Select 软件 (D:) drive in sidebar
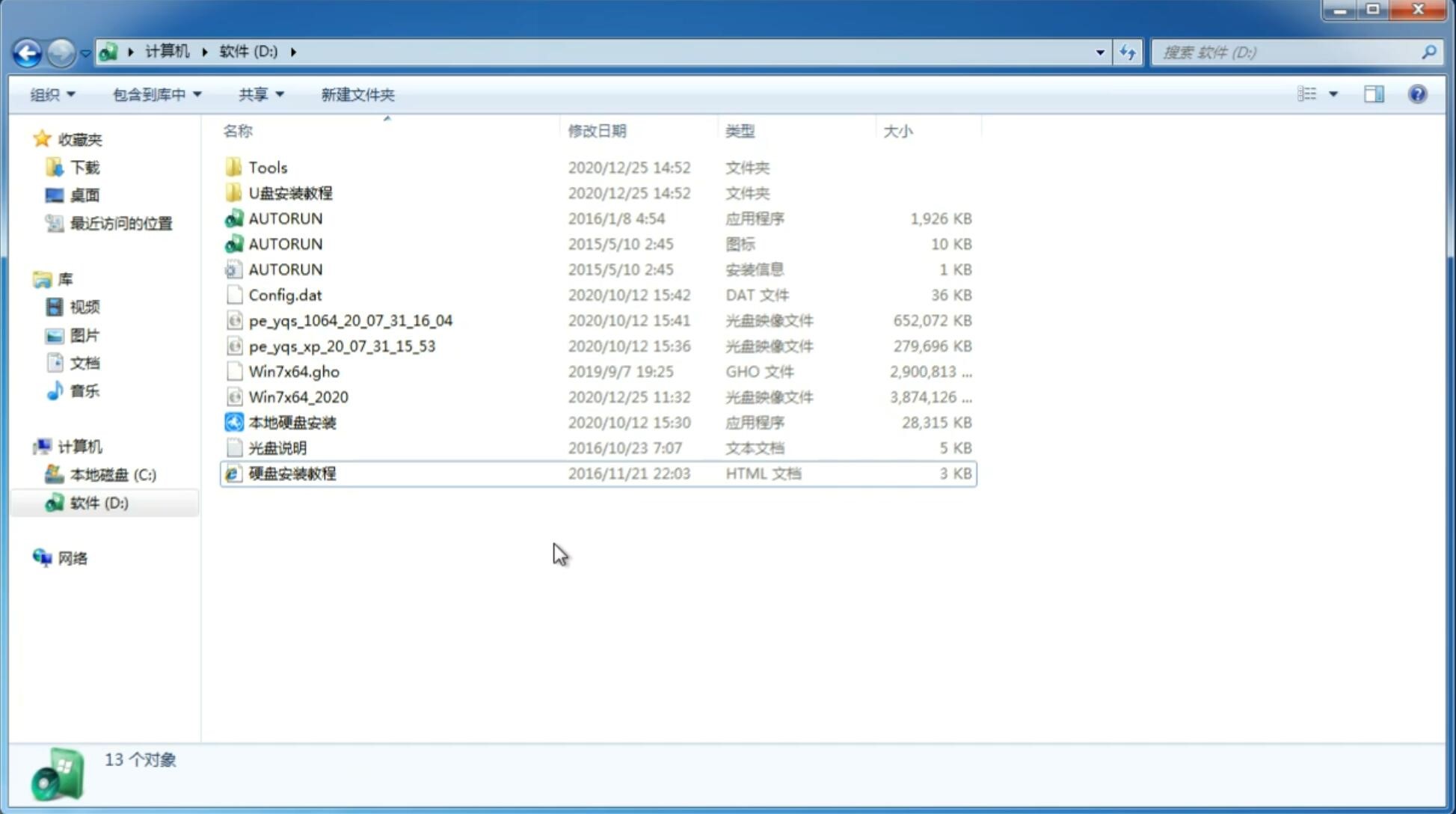Image resolution: width=1456 pixels, height=814 pixels. 98,502
